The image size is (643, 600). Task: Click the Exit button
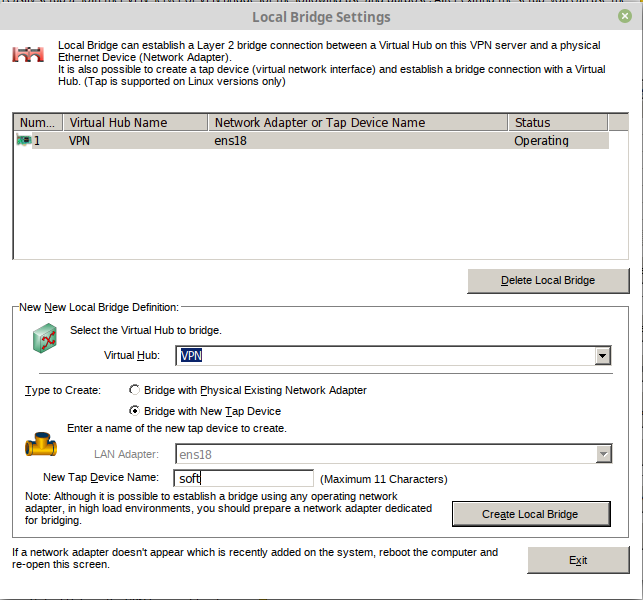coord(578,560)
